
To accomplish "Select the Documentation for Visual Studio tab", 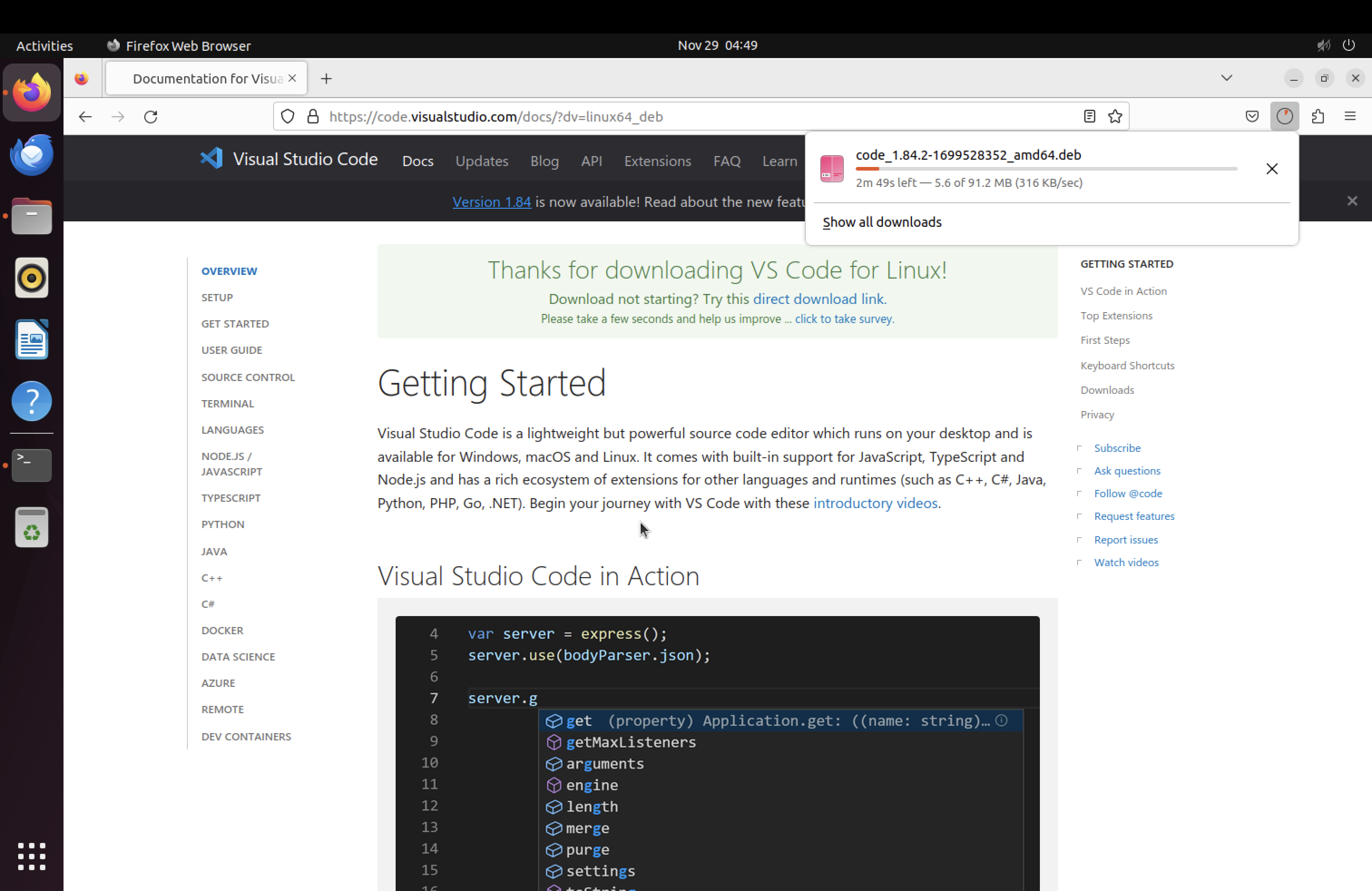I will point(206,78).
